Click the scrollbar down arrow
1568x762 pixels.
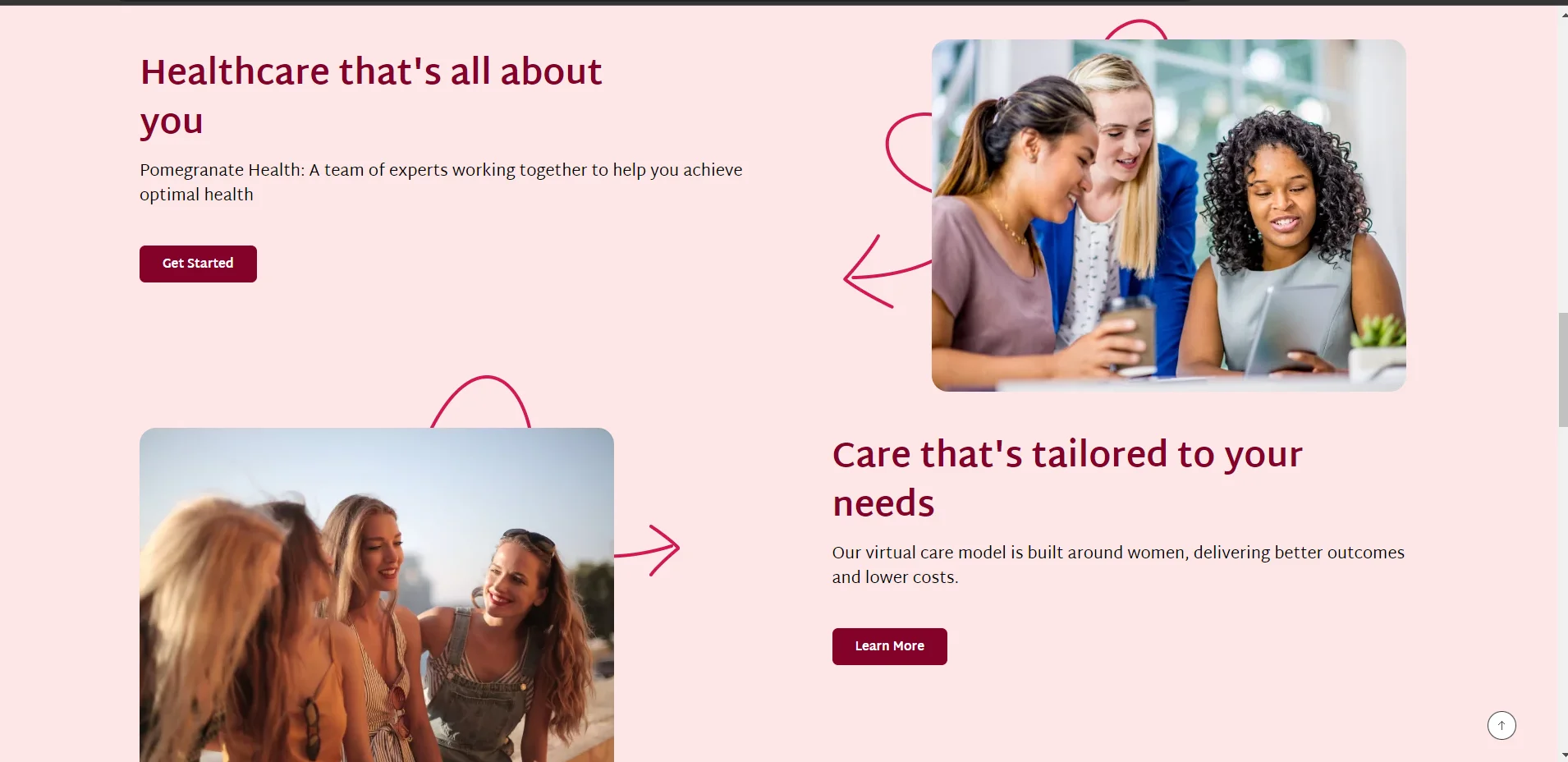pos(1563,755)
